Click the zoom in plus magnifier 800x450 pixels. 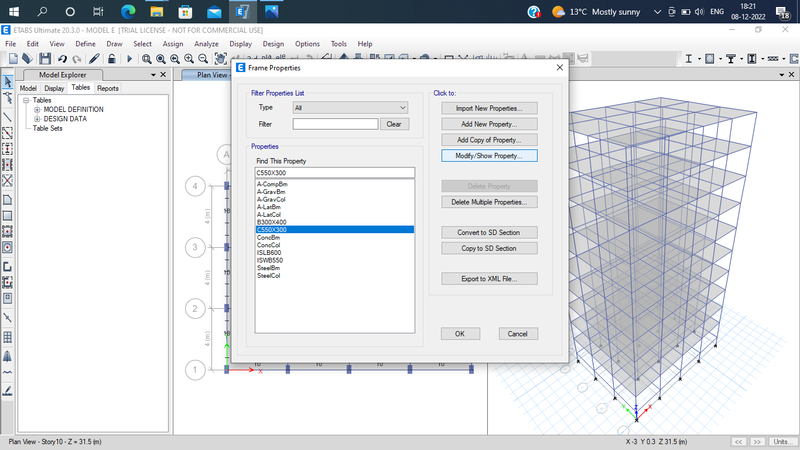(x=189, y=59)
